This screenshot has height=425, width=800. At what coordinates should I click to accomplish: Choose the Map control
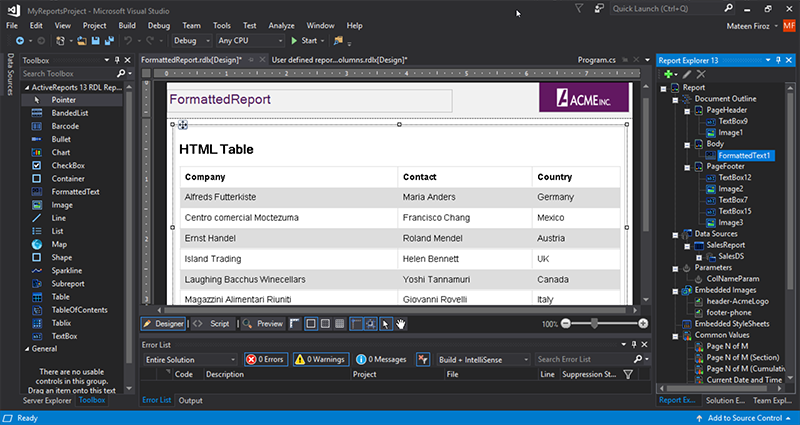(59, 244)
